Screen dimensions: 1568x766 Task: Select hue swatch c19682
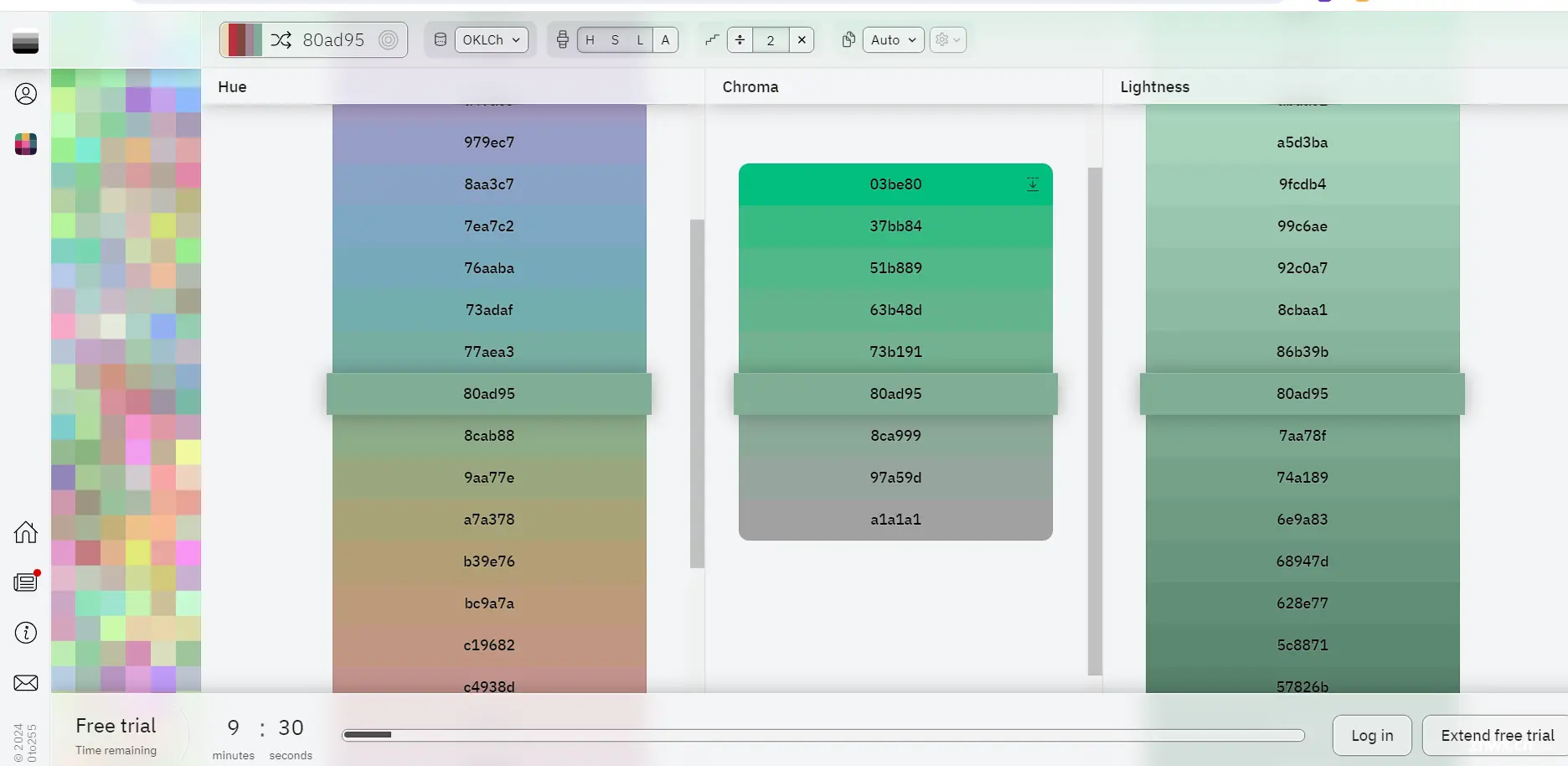pos(489,645)
